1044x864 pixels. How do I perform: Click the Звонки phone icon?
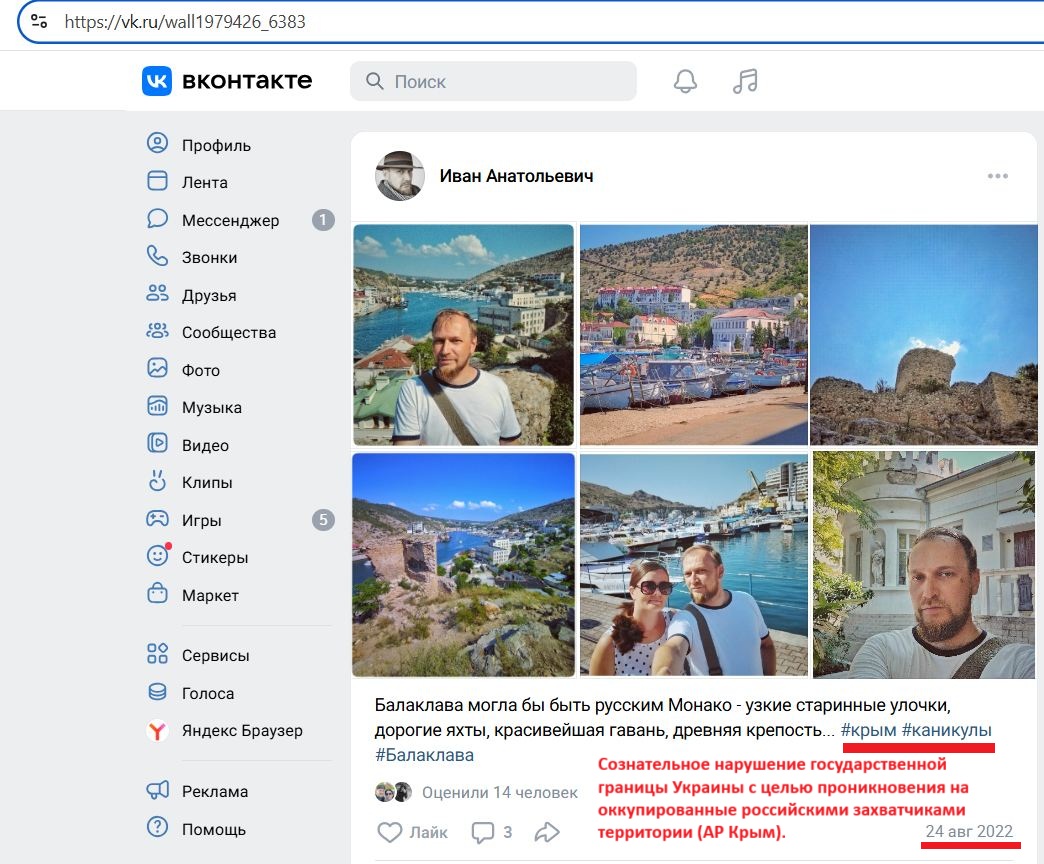click(x=157, y=256)
